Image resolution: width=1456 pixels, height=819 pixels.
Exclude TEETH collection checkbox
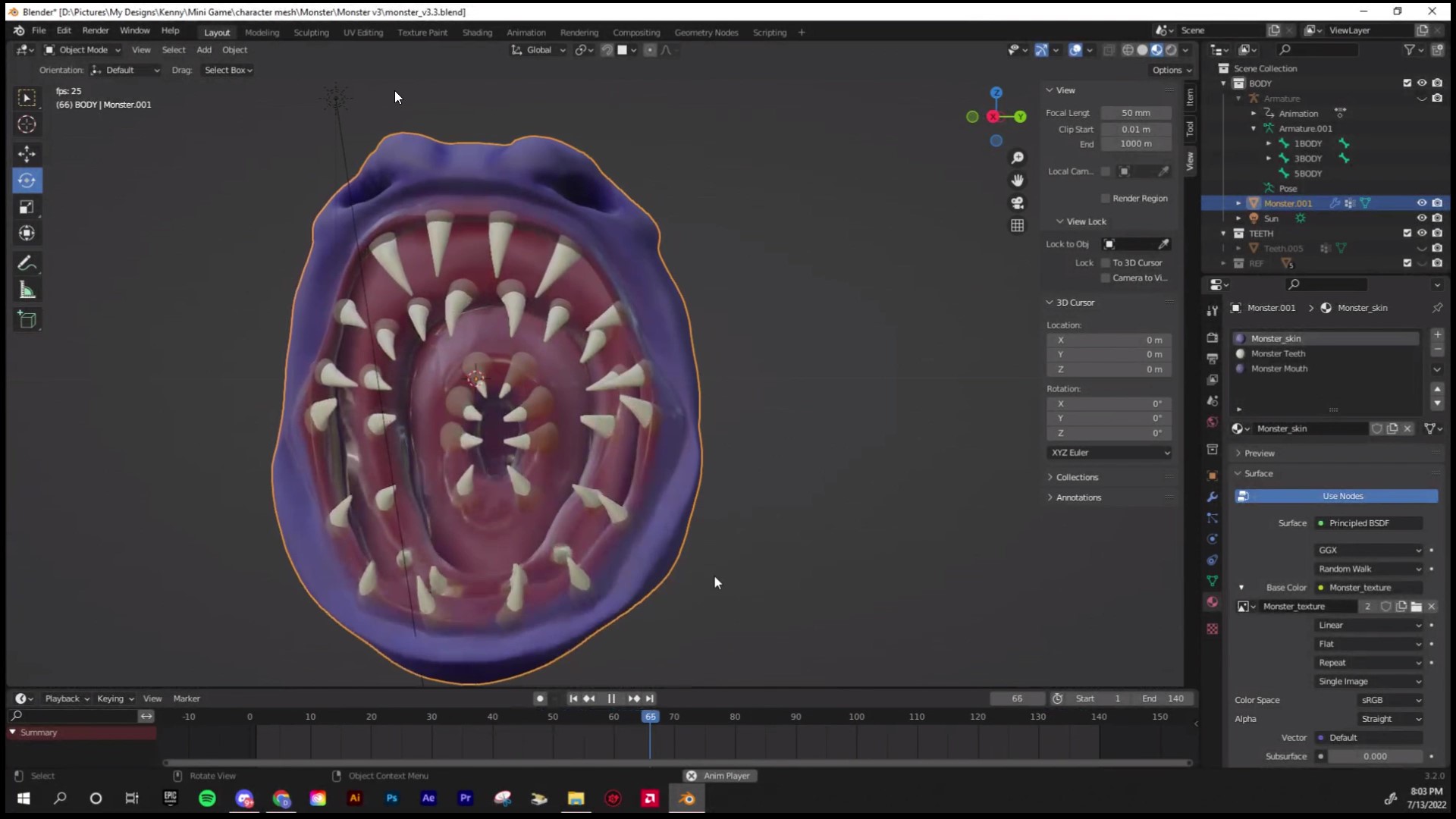1407,234
